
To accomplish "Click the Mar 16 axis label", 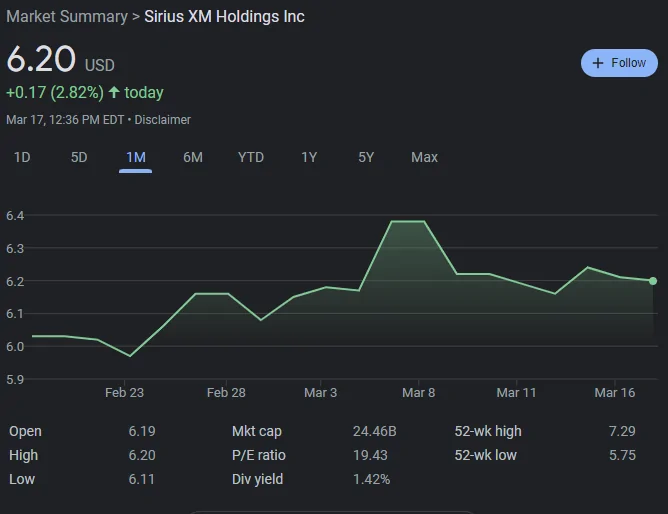I will click(x=614, y=392).
